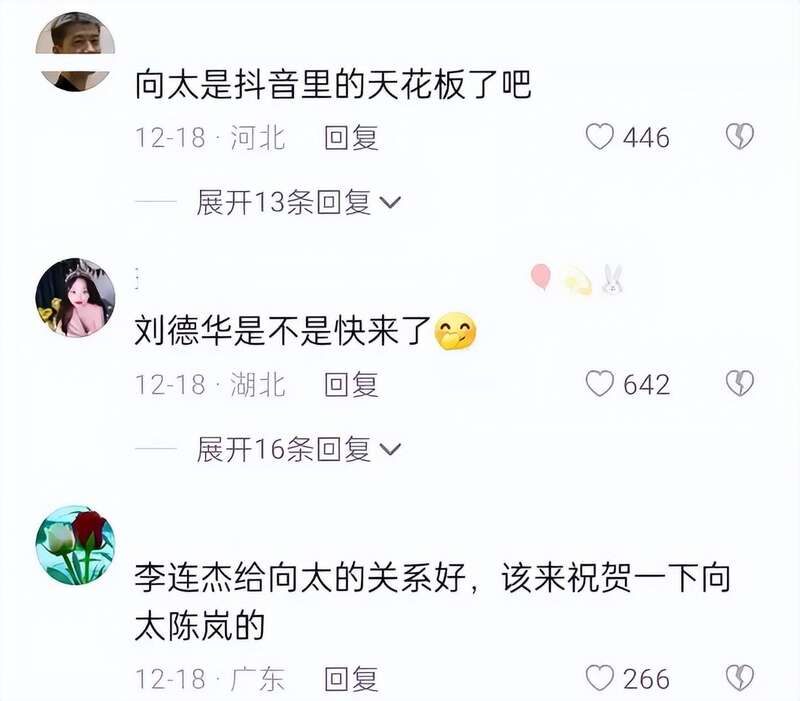Like the 李连杰 comment with 266 likes
This screenshot has width=800, height=701.
pyautogui.click(x=599, y=678)
